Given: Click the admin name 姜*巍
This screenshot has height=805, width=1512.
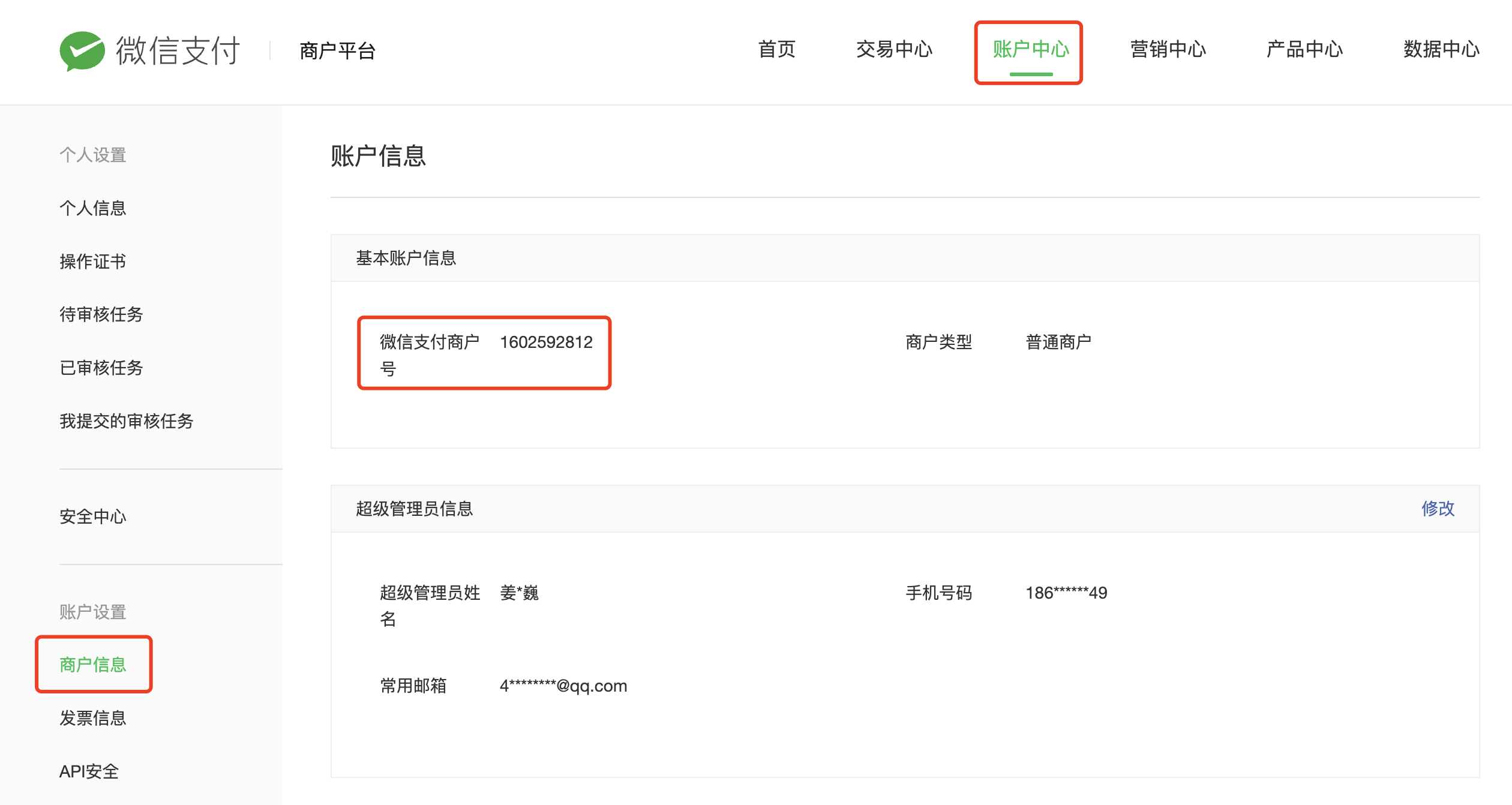Looking at the screenshot, I should (x=519, y=593).
